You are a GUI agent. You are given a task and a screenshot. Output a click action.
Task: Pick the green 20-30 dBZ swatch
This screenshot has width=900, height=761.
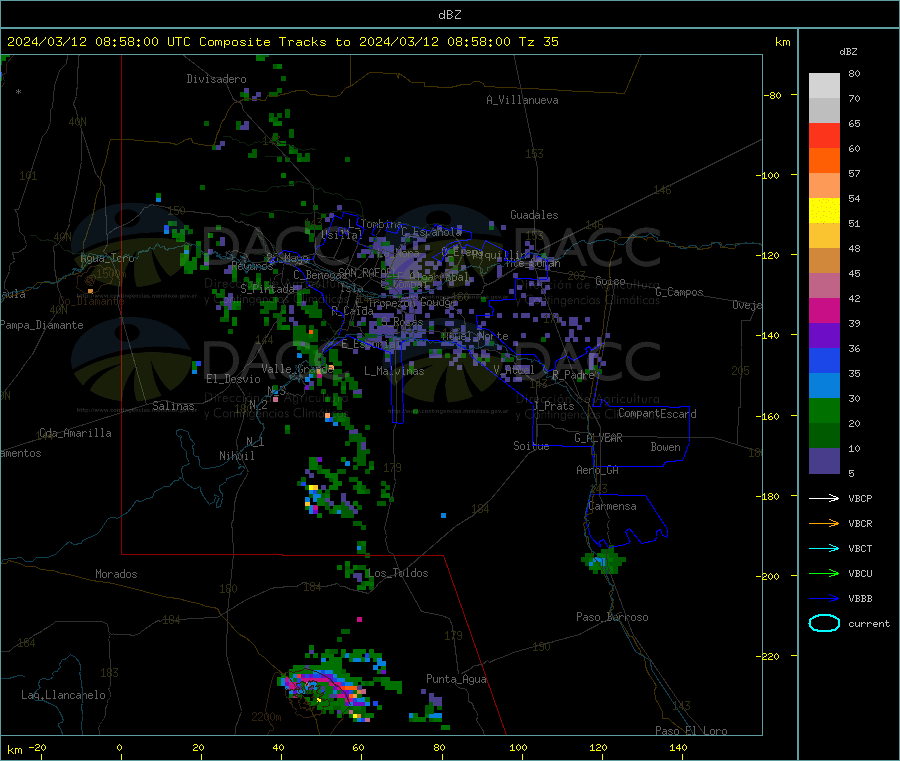(x=824, y=411)
